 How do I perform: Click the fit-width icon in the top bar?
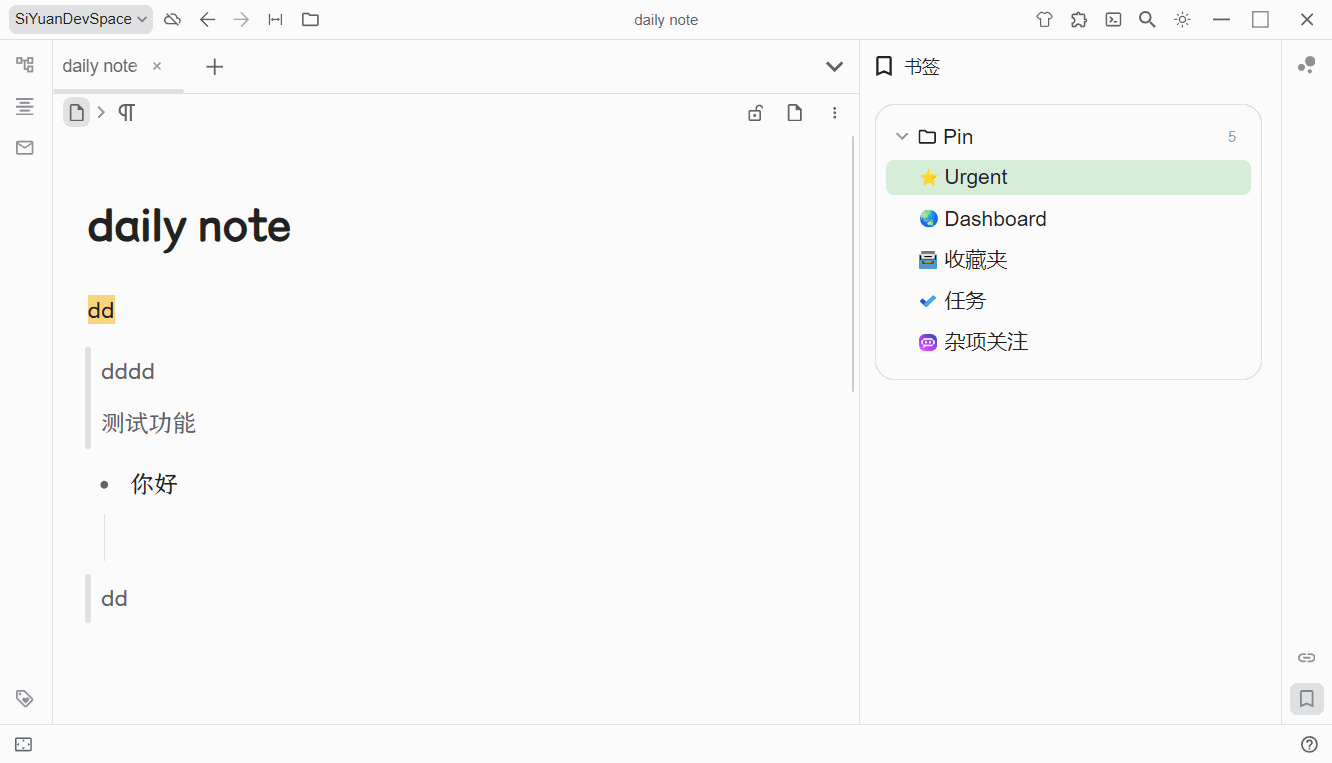point(275,19)
